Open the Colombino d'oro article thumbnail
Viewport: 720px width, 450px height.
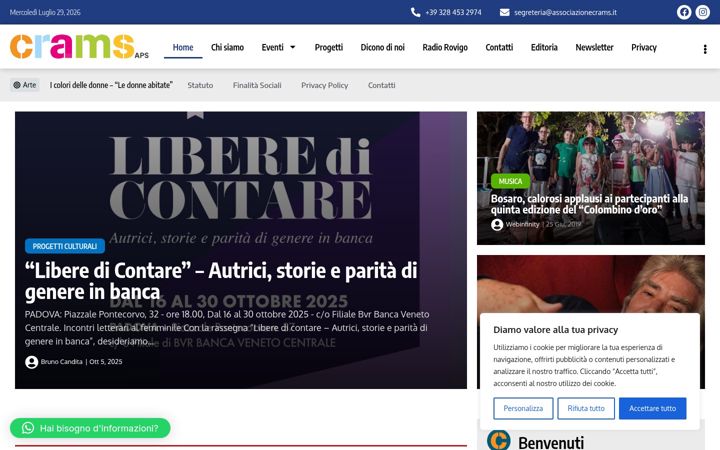pyautogui.click(x=591, y=178)
